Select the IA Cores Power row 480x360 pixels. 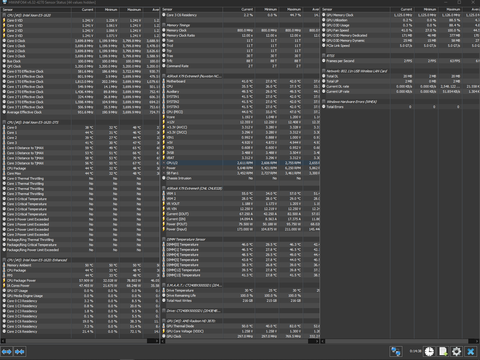80,285
